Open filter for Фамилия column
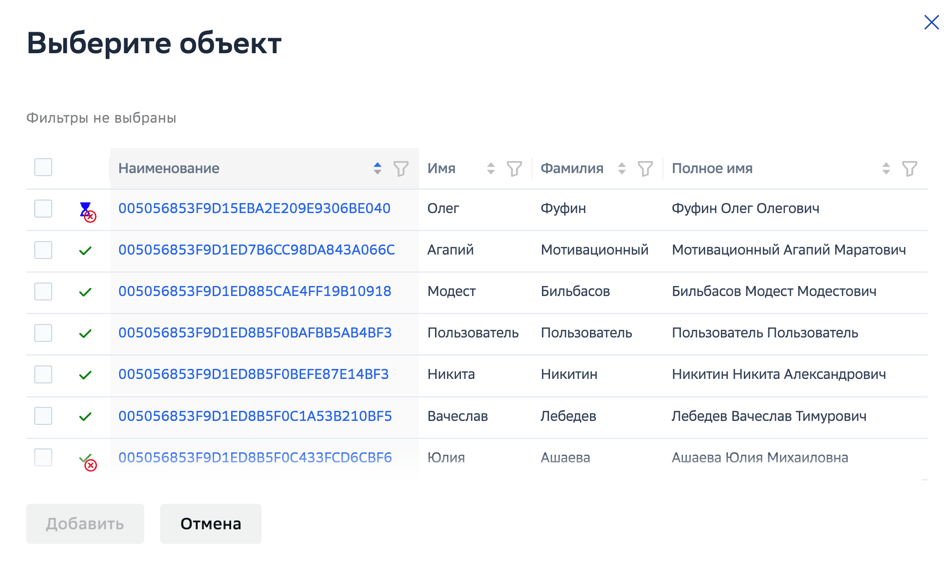952x572 pixels. [645, 169]
